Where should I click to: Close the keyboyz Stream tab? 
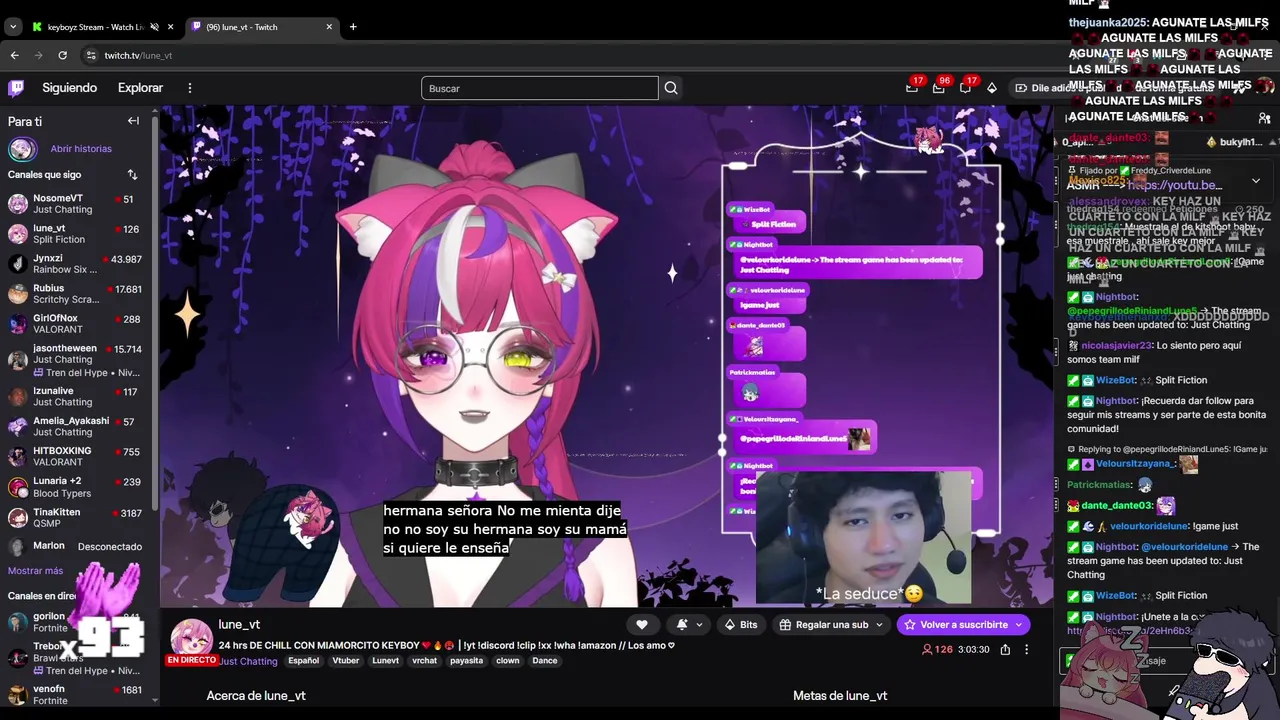point(171,27)
